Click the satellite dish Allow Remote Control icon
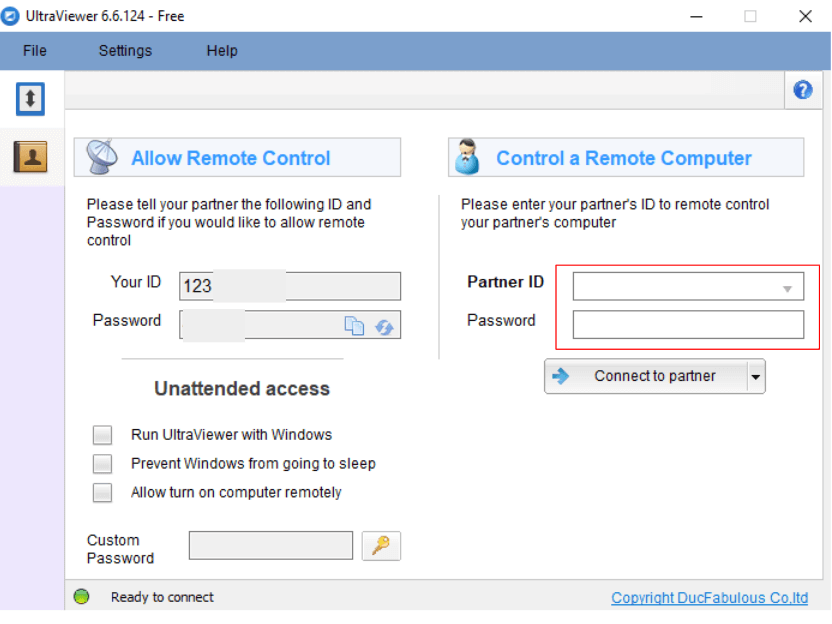 [x=102, y=157]
